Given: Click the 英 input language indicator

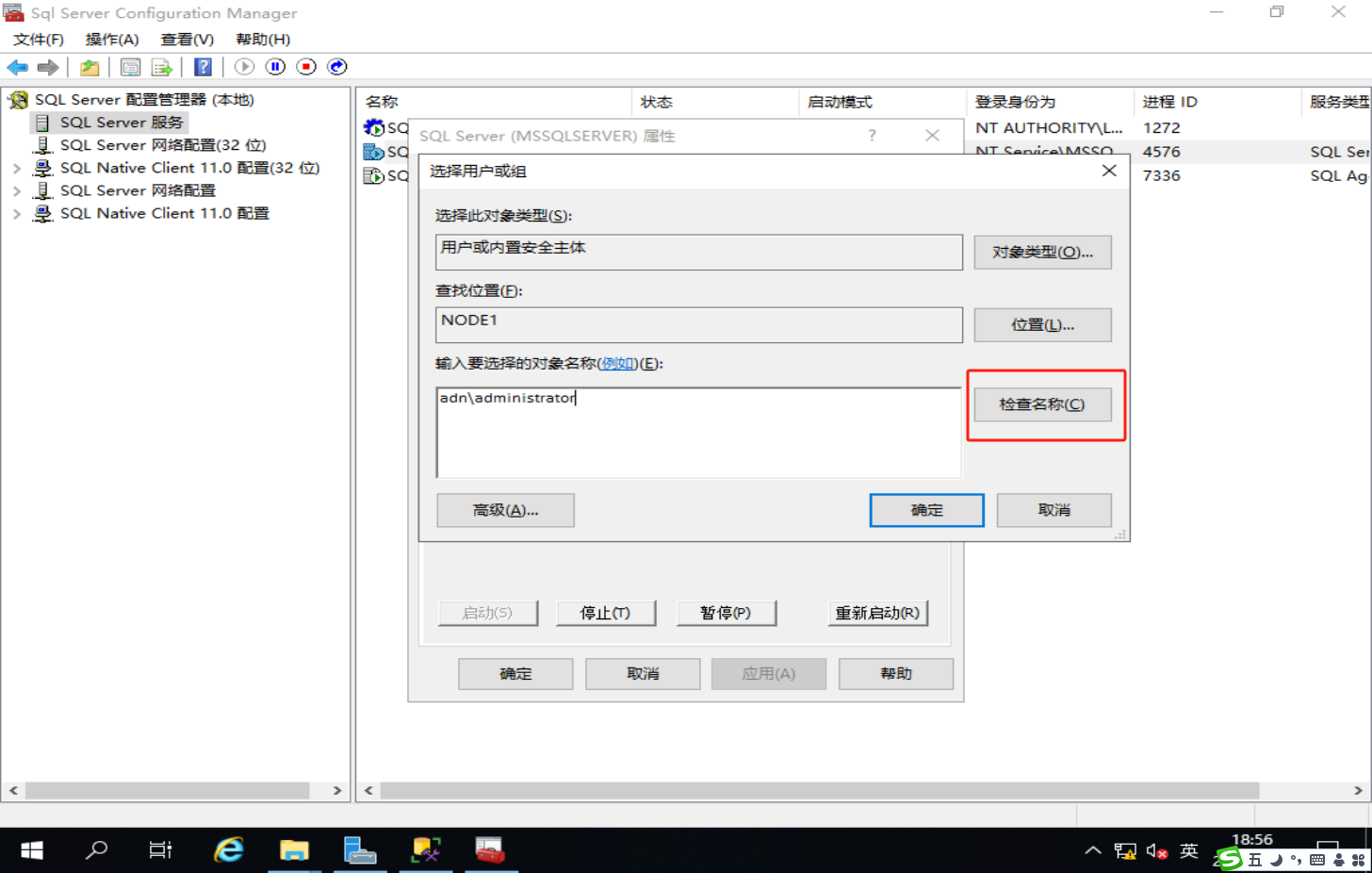Looking at the screenshot, I should click(1189, 850).
